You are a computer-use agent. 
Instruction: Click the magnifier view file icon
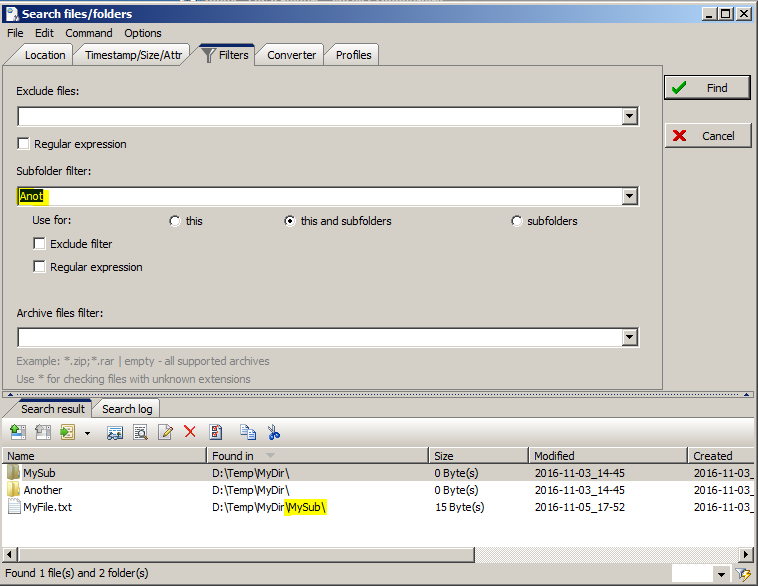[x=140, y=432]
